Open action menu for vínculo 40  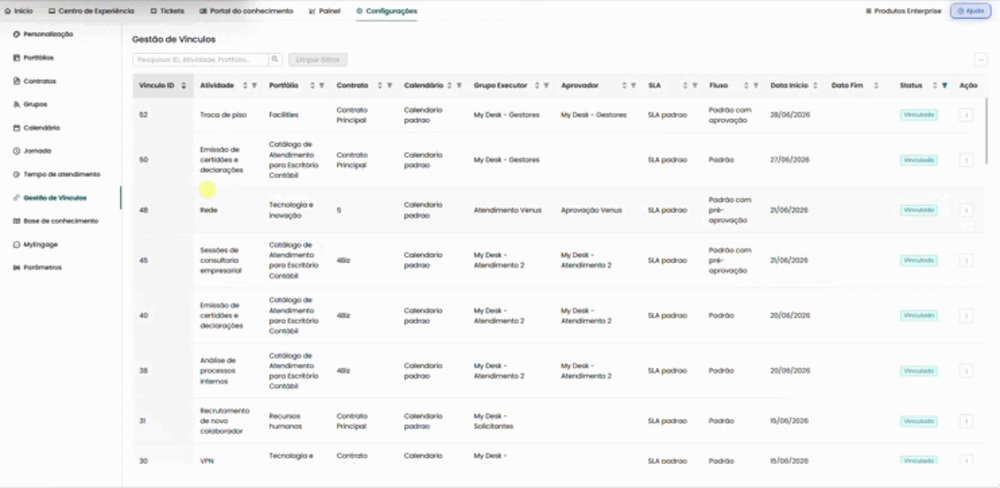(966, 316)
